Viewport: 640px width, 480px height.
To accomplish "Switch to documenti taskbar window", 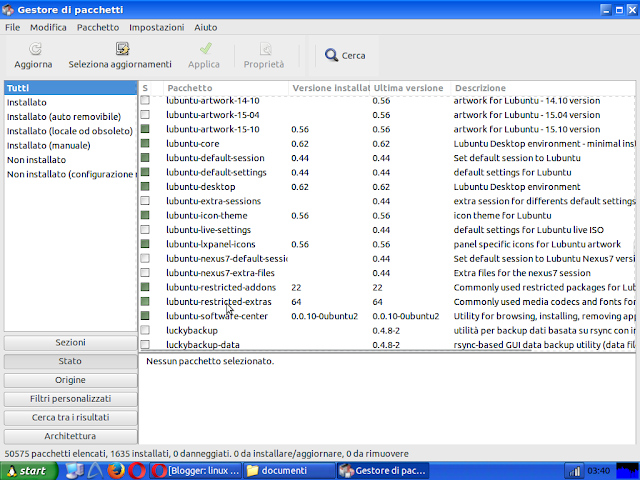I will [x=289, y=471].
